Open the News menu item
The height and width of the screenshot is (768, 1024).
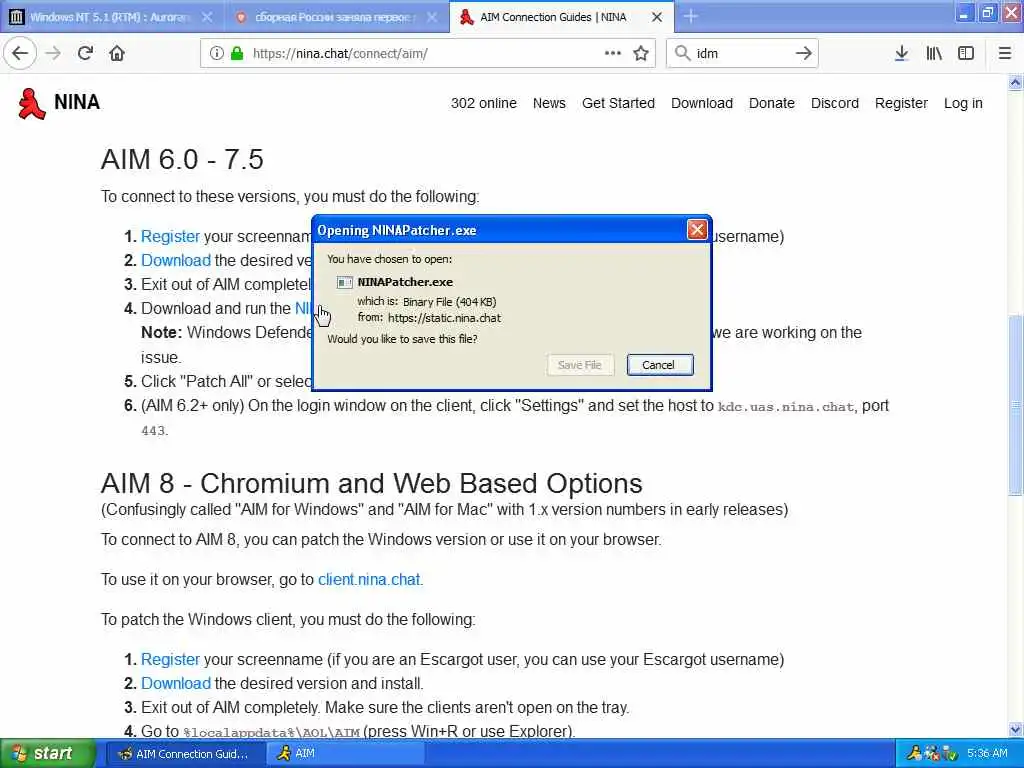click(x=549, y=103)
